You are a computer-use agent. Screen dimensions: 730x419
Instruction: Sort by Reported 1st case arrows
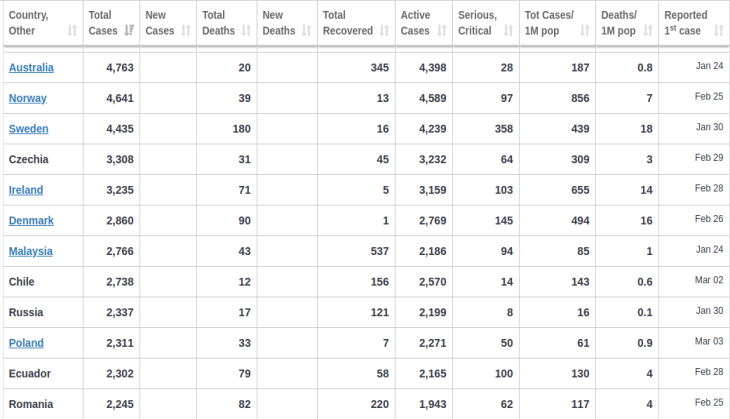(718, 31)
